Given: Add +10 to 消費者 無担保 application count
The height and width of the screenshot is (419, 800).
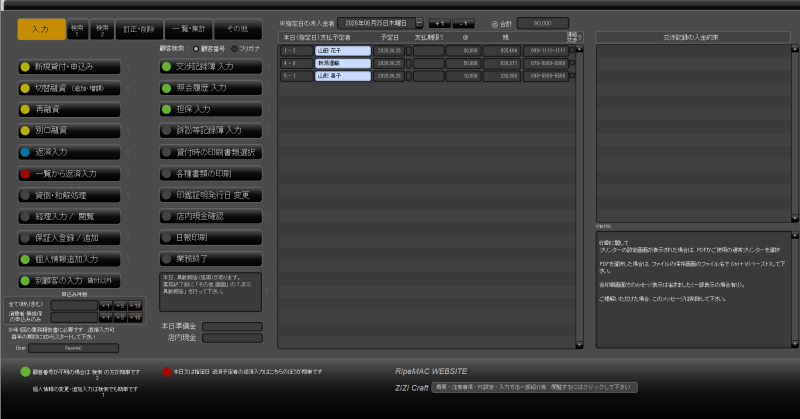Looking at the screenshot, I should (x=135, y=317).
